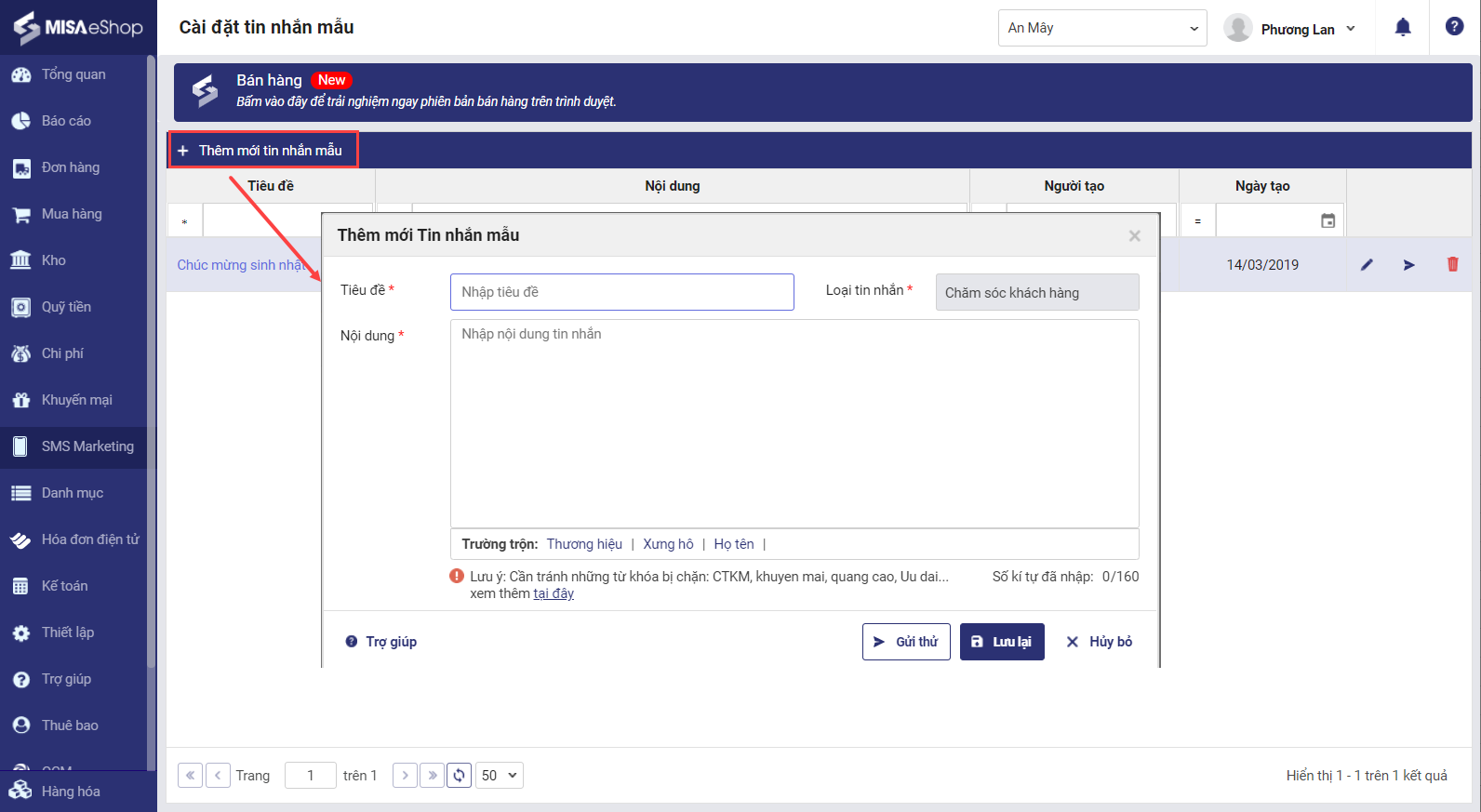Viewport: 1481px width, 812px height.
Task: Click the notification bell icon
Action: coord(1403,28)
